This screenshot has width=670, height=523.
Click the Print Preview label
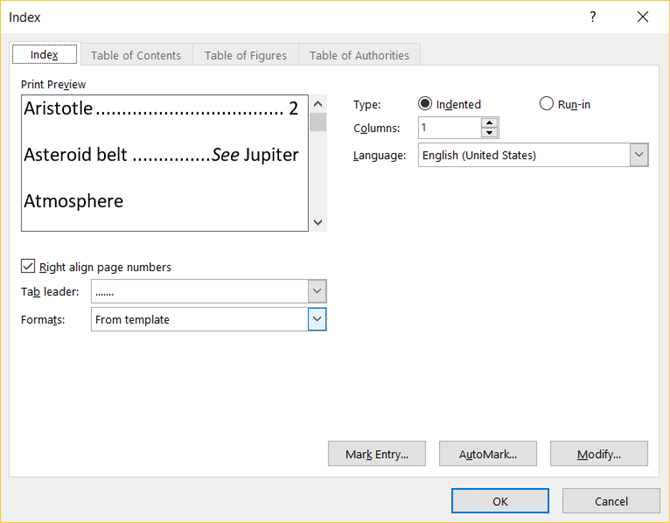[53, 84]
